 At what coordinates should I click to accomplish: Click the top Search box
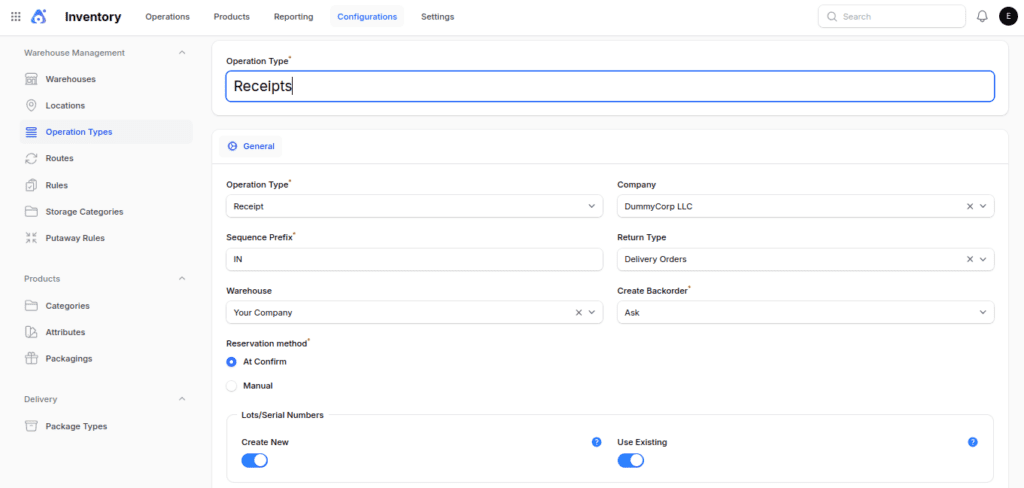coord(891,16)
